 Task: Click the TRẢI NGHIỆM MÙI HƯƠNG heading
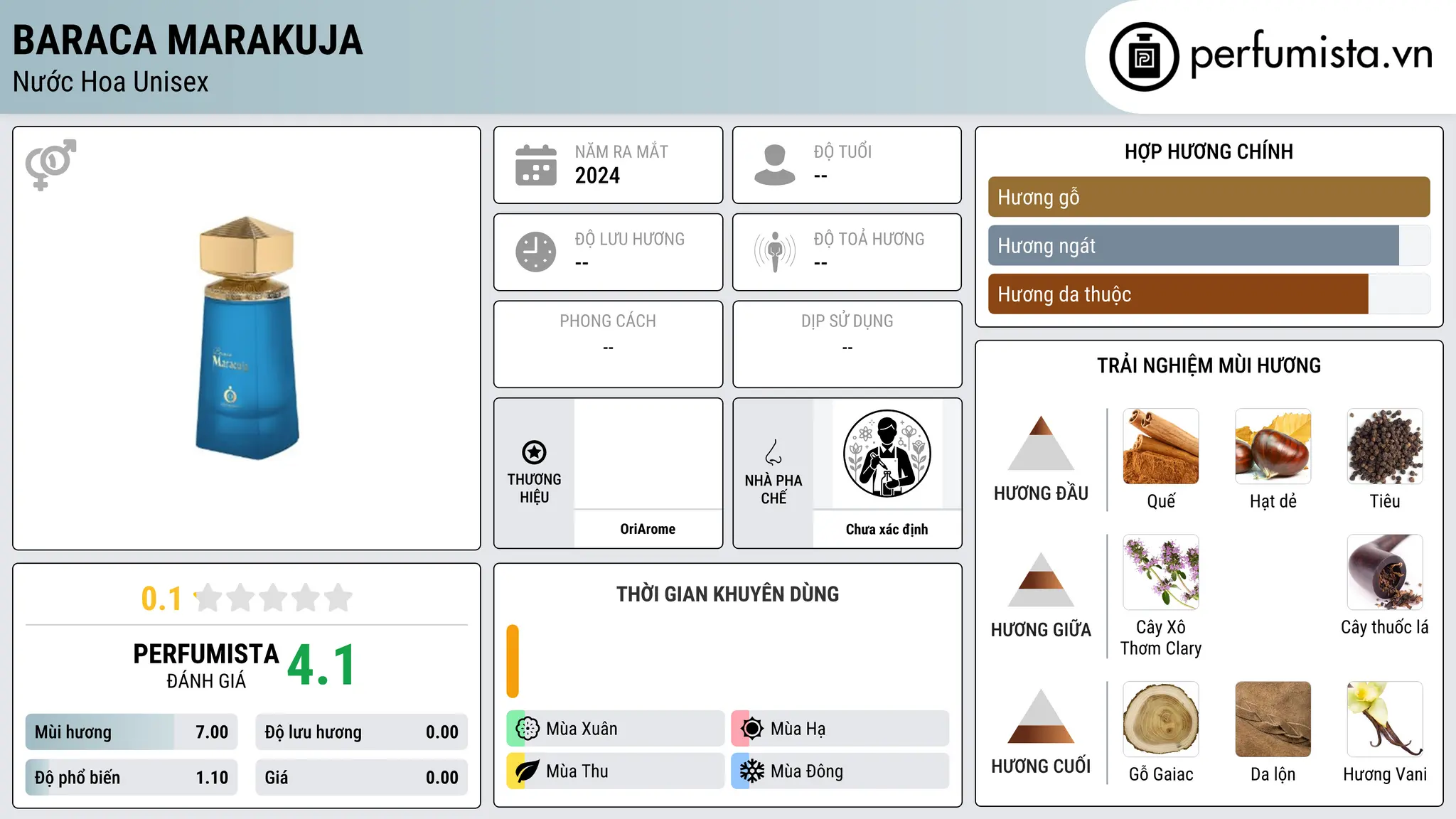(1209, 365)
